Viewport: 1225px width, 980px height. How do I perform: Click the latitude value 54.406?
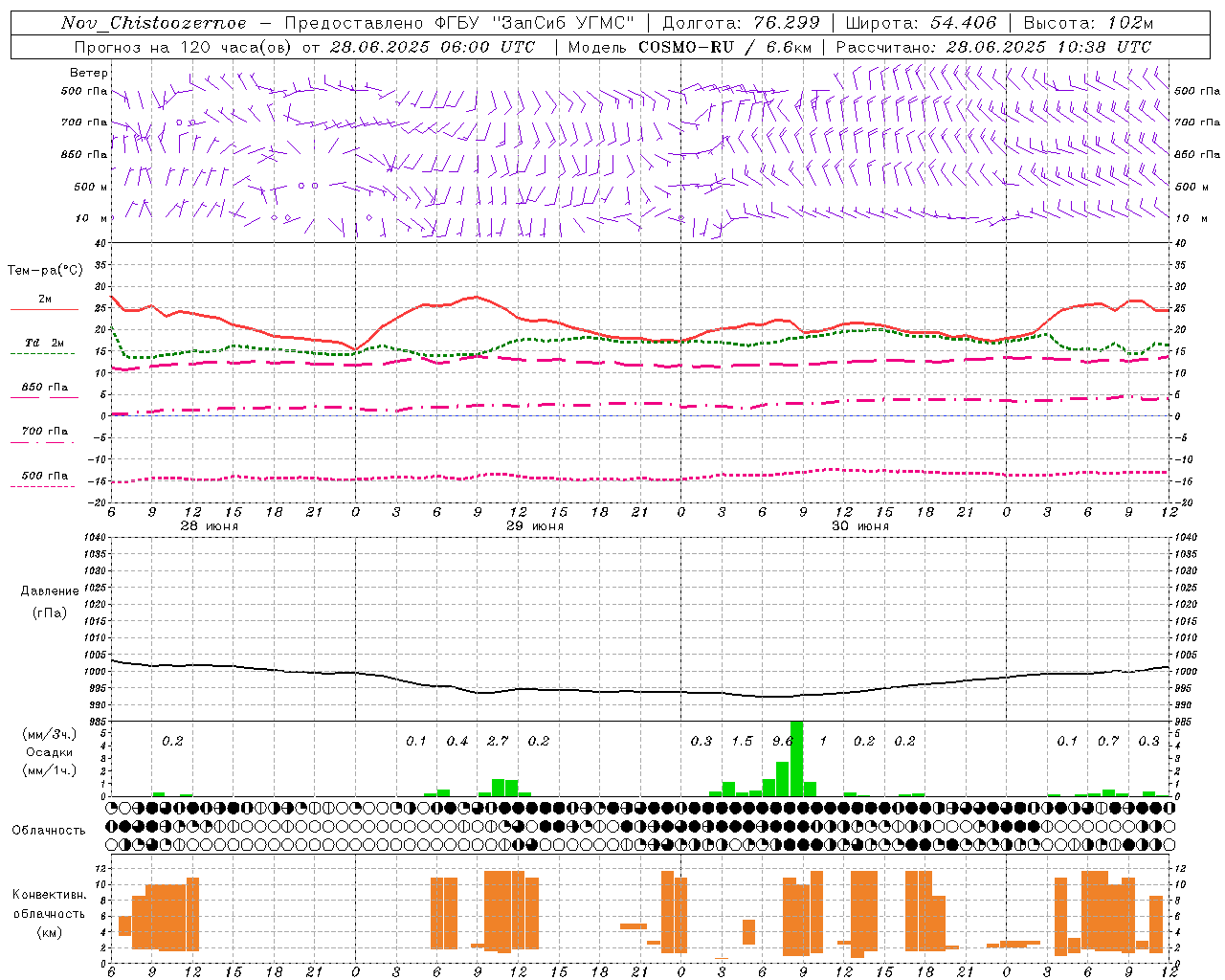click(963, 23)
